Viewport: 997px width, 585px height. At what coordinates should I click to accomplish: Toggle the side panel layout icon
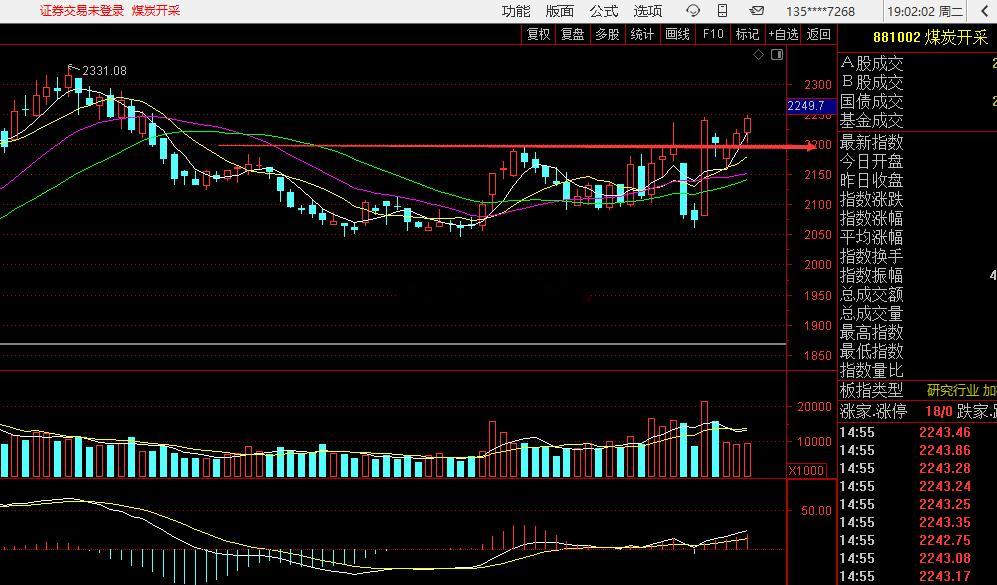tap(777, 55)
